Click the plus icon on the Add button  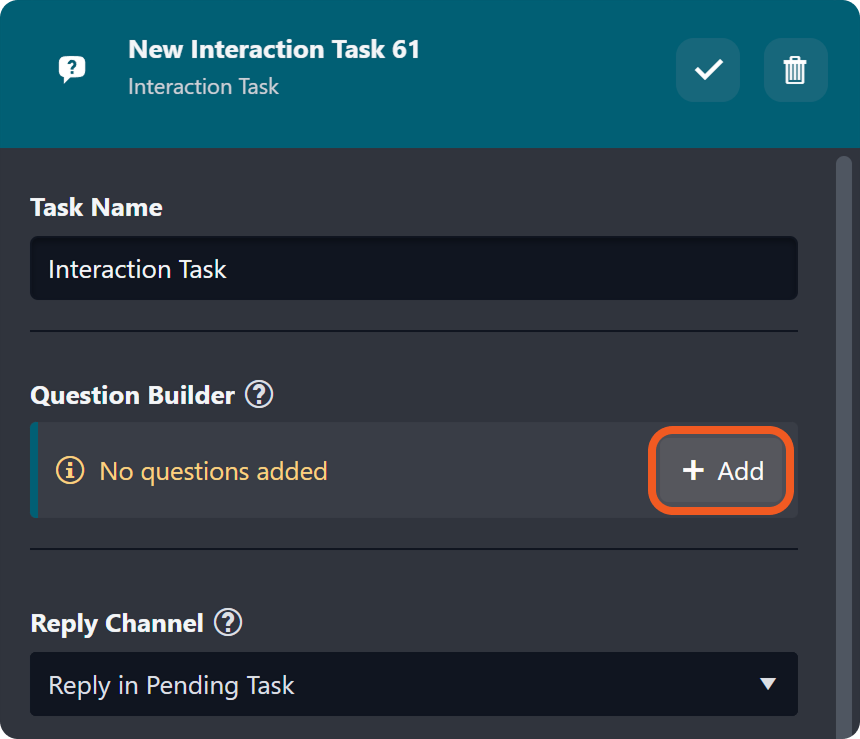tap(693, 471)
